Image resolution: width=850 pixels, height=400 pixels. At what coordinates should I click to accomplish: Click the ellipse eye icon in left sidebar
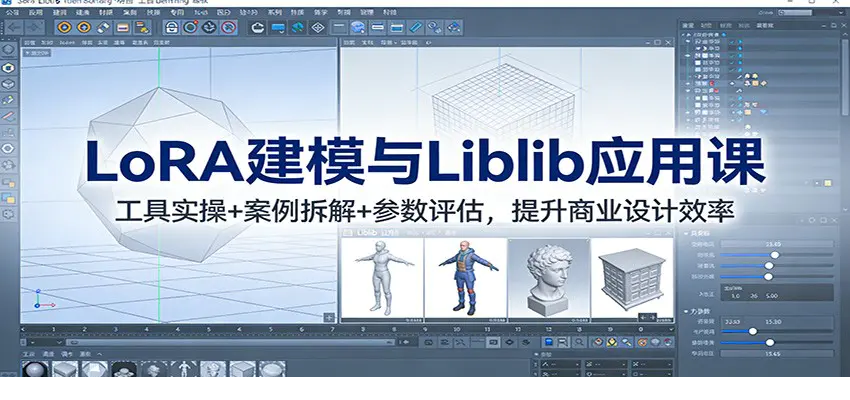click(x=8, y=149)
